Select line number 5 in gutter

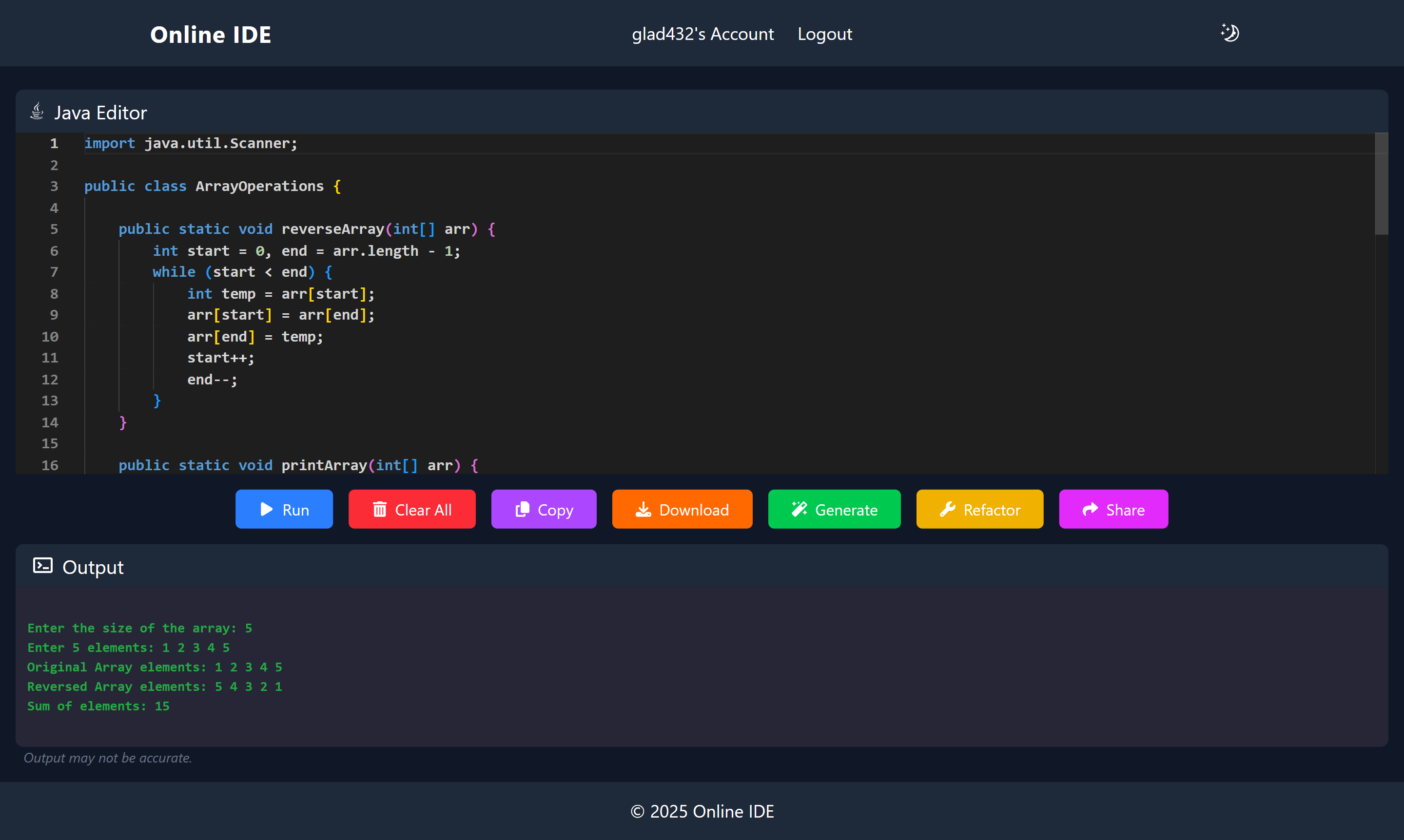coord(55,229)
